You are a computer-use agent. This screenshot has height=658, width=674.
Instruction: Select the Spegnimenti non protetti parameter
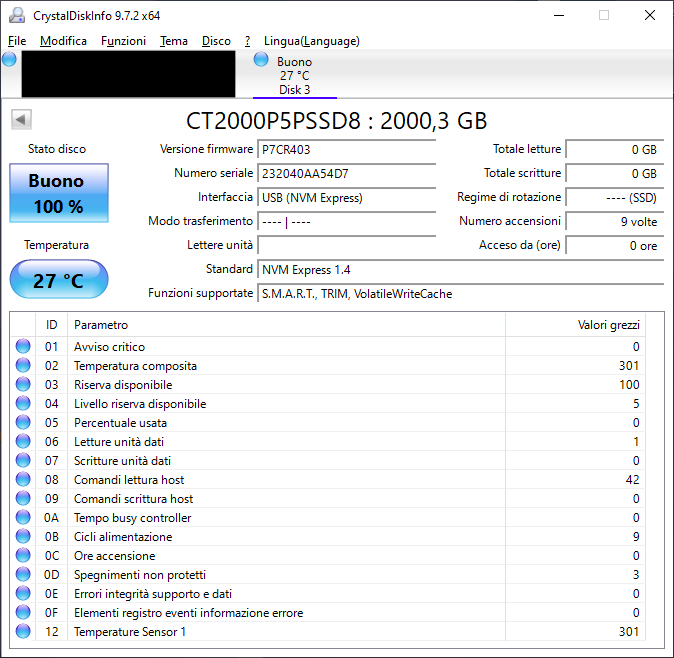click(x=140, y=575)
